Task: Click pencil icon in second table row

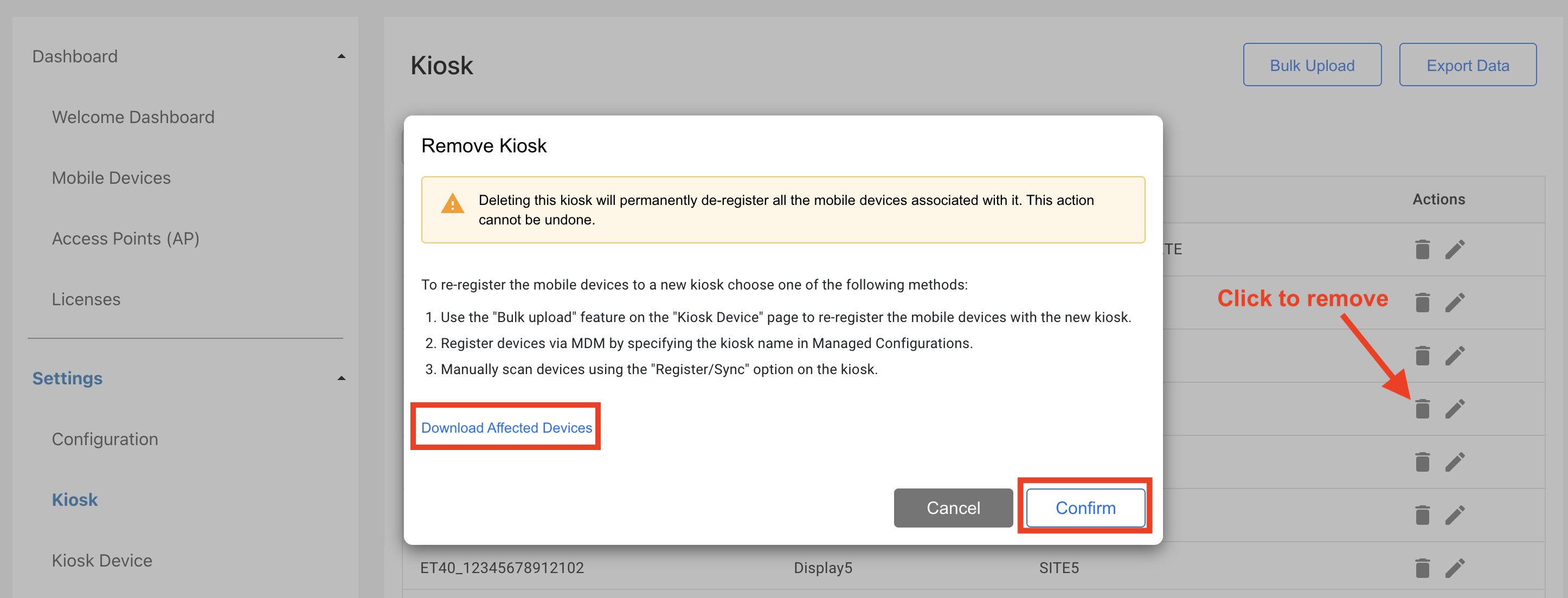Action: 1455,303
